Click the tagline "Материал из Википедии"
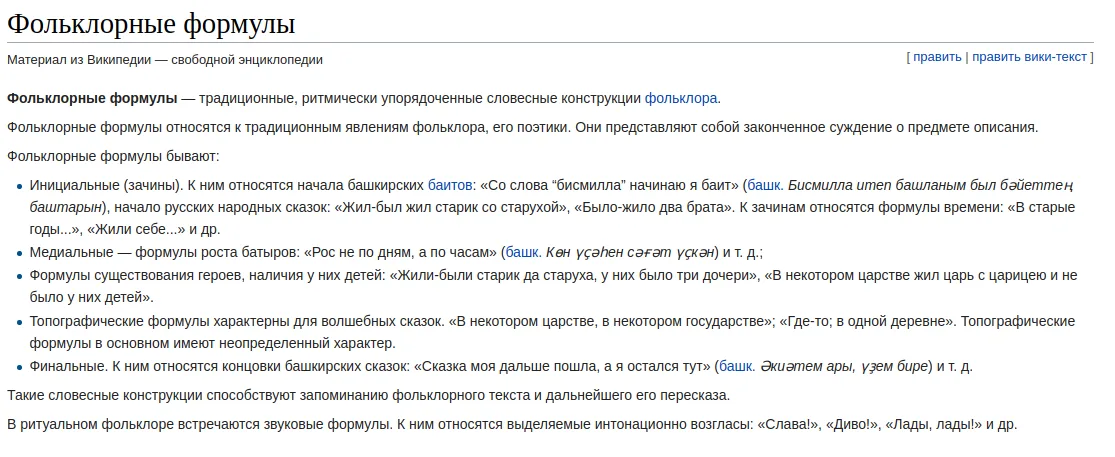 [79, 60]
